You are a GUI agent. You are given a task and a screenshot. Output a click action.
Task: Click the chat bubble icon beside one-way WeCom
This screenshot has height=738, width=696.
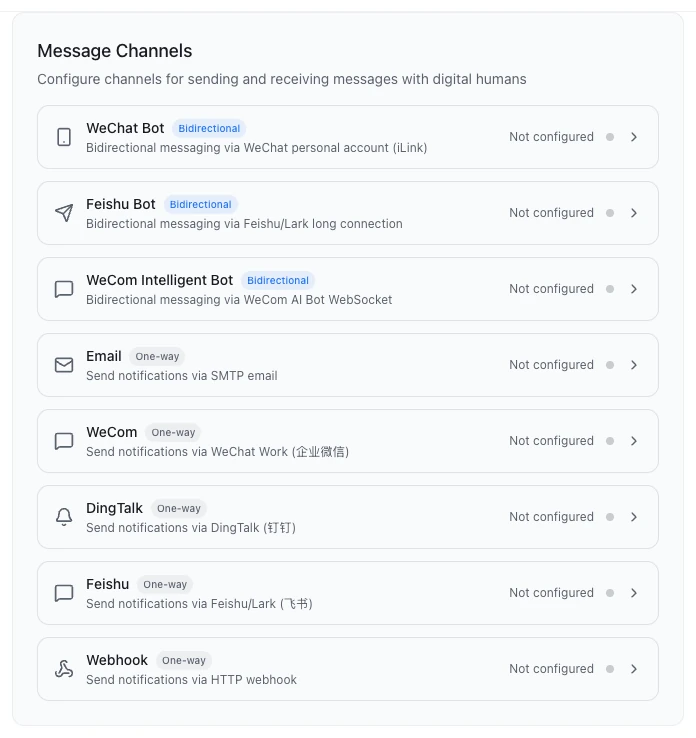click(64, 441)
